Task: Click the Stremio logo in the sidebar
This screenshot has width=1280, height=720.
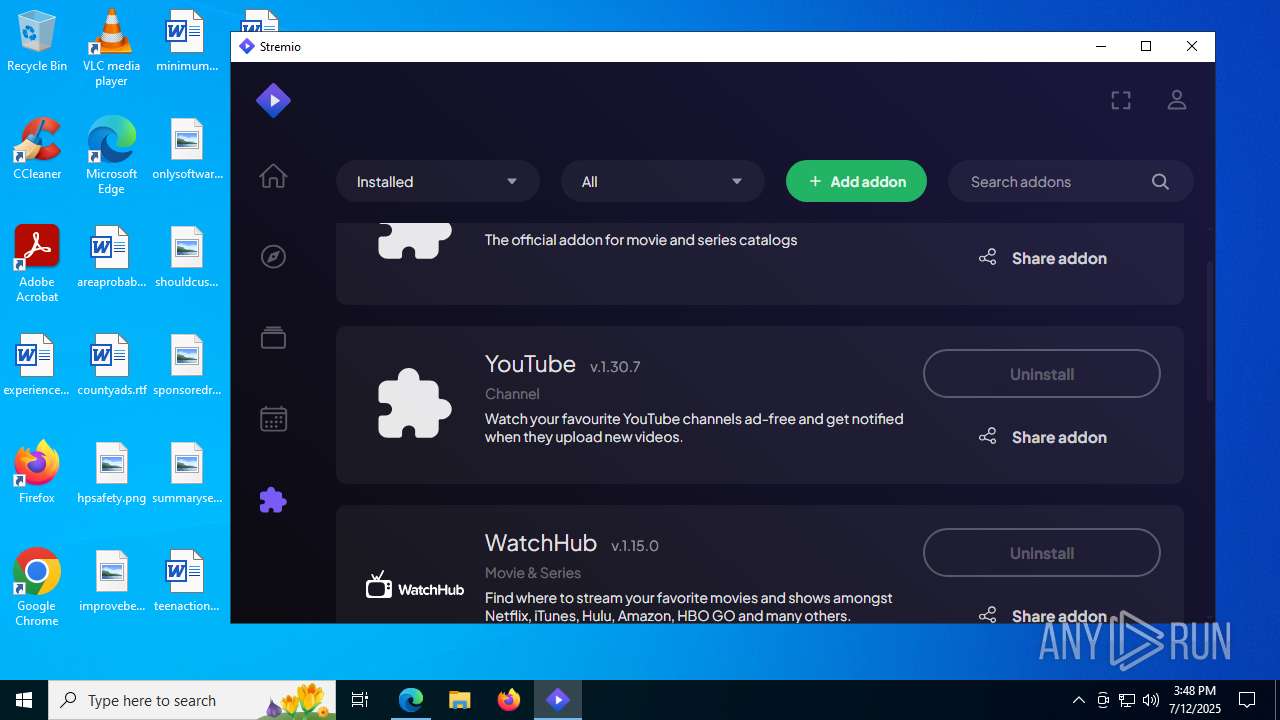Action: (273, 100)
